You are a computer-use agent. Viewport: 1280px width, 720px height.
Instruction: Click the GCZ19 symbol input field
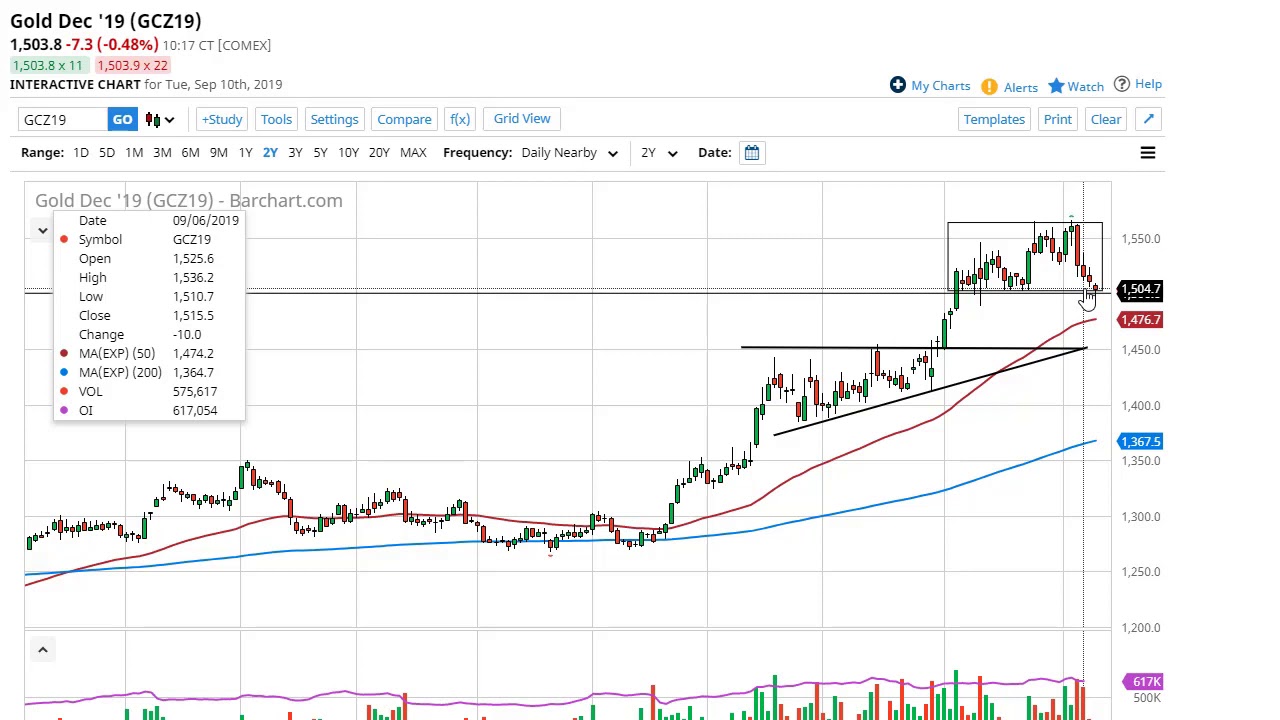click(62, 119)
